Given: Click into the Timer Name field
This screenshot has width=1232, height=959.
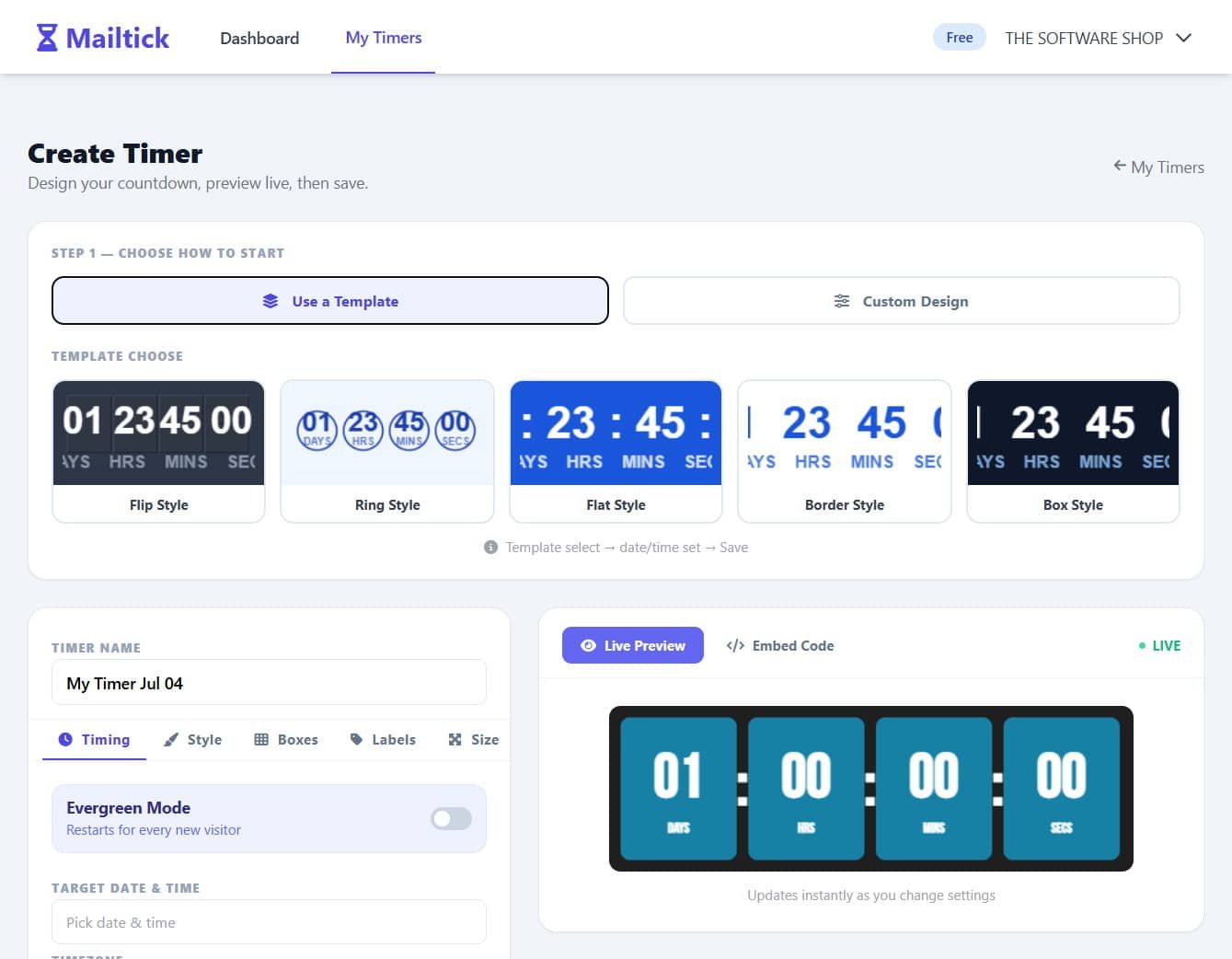Looking at the screenshot, I should click(269, 683).
